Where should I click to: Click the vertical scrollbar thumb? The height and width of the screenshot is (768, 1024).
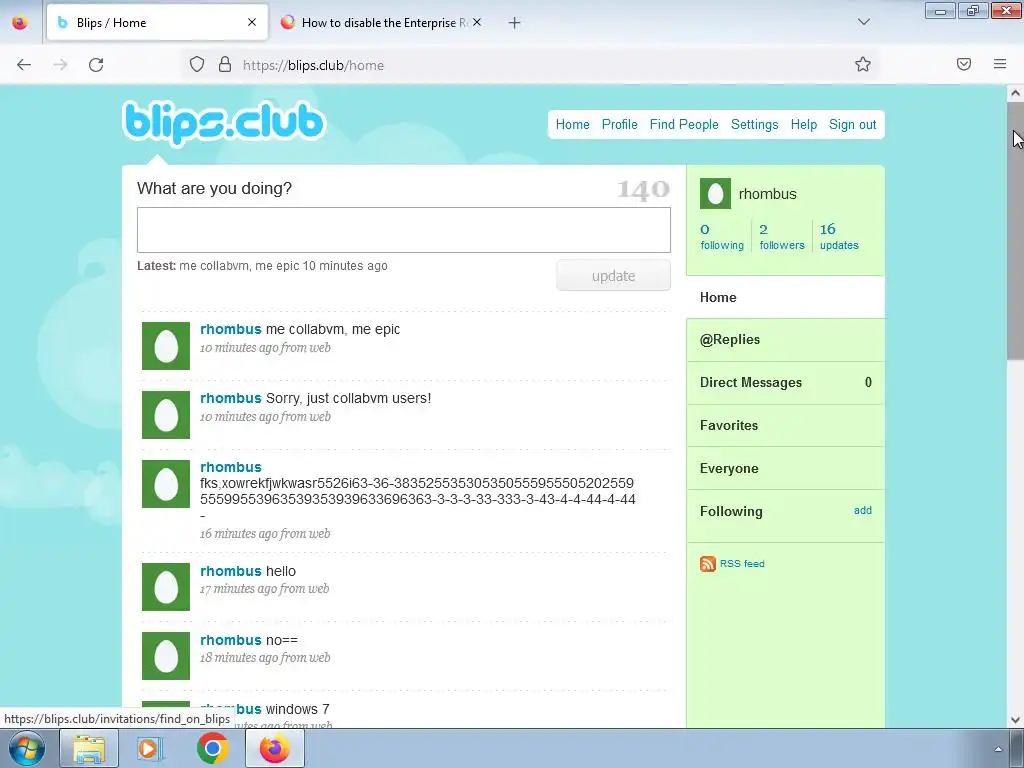coord(1015,230)
